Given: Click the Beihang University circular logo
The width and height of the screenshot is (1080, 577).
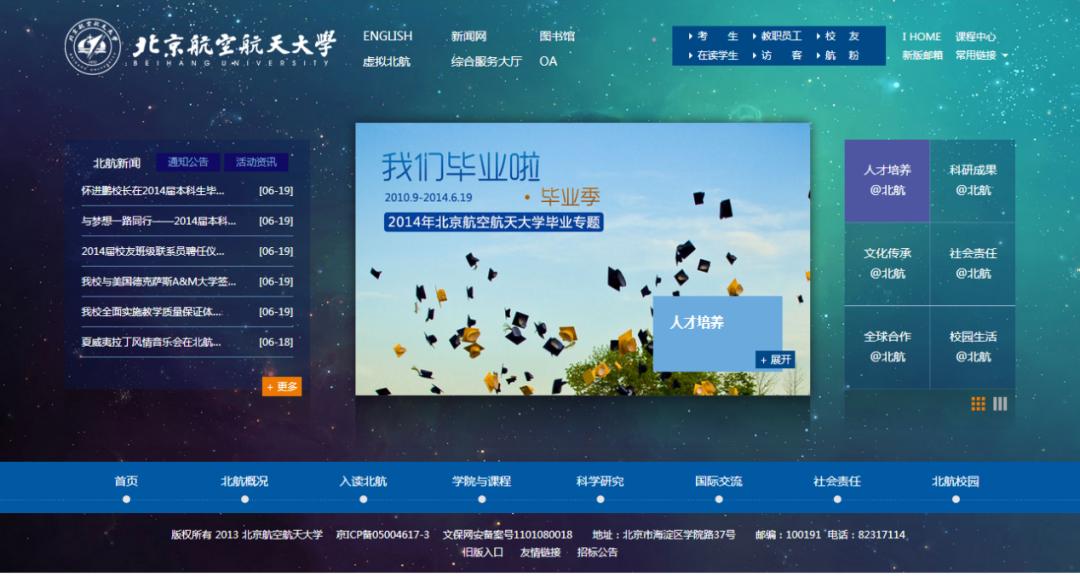Looking at the screenshot, I should (90, 45).
